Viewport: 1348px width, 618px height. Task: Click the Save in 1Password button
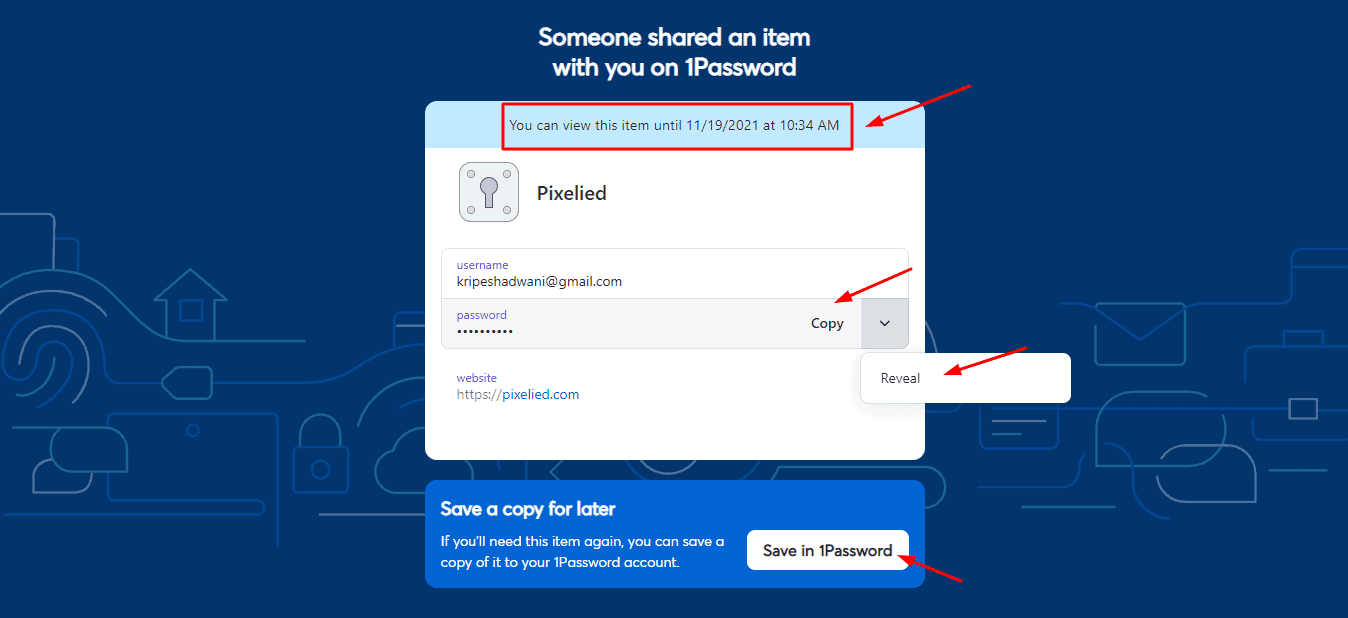[828, 550]
